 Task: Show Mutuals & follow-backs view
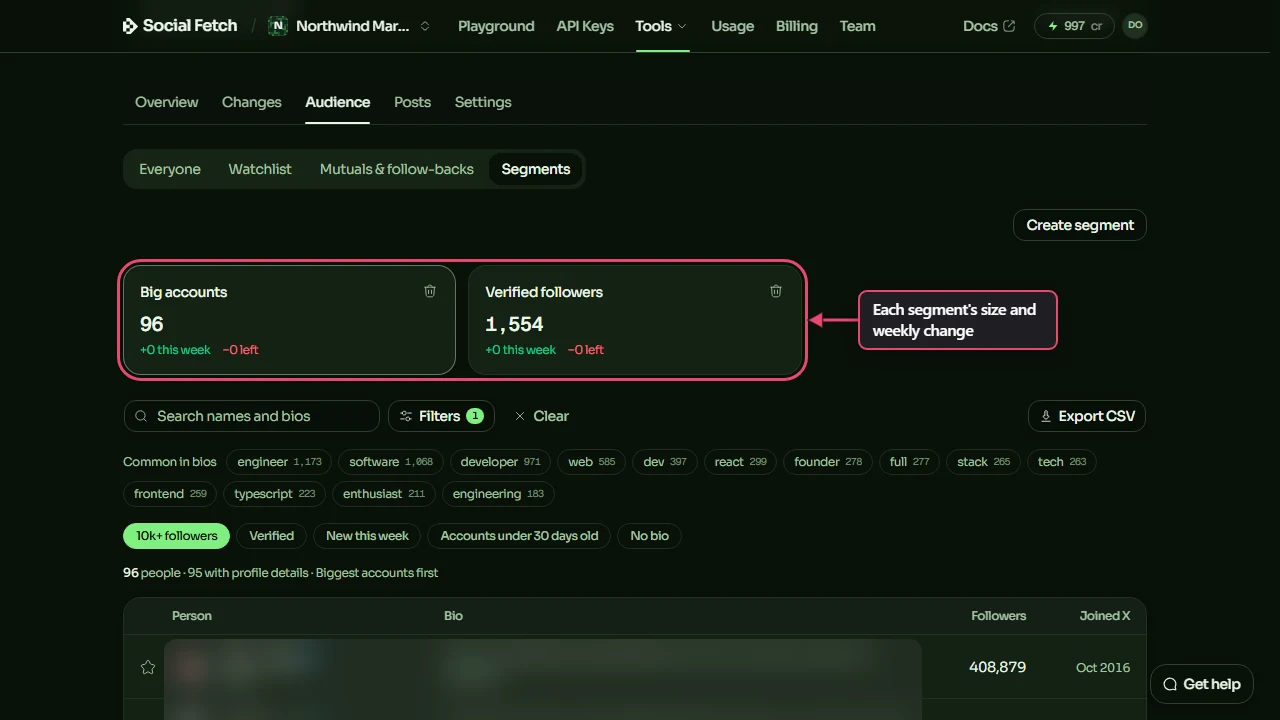click(x=397, y=169)
